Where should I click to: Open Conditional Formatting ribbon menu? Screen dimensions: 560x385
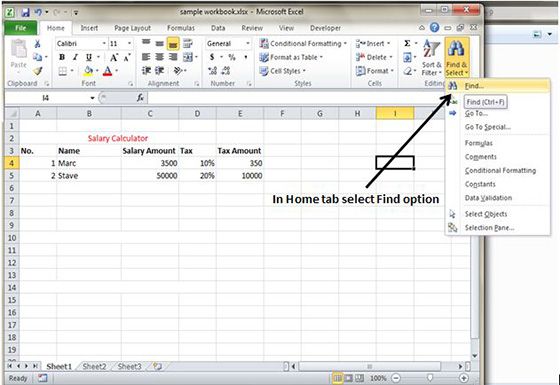(303, 44)
